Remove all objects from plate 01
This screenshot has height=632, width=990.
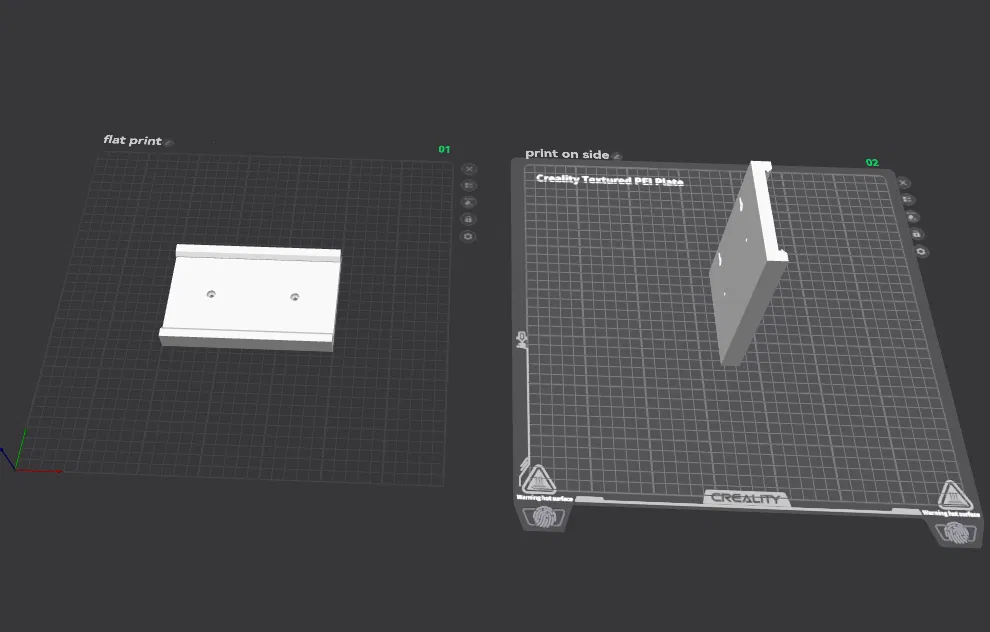tap(469, 169)
